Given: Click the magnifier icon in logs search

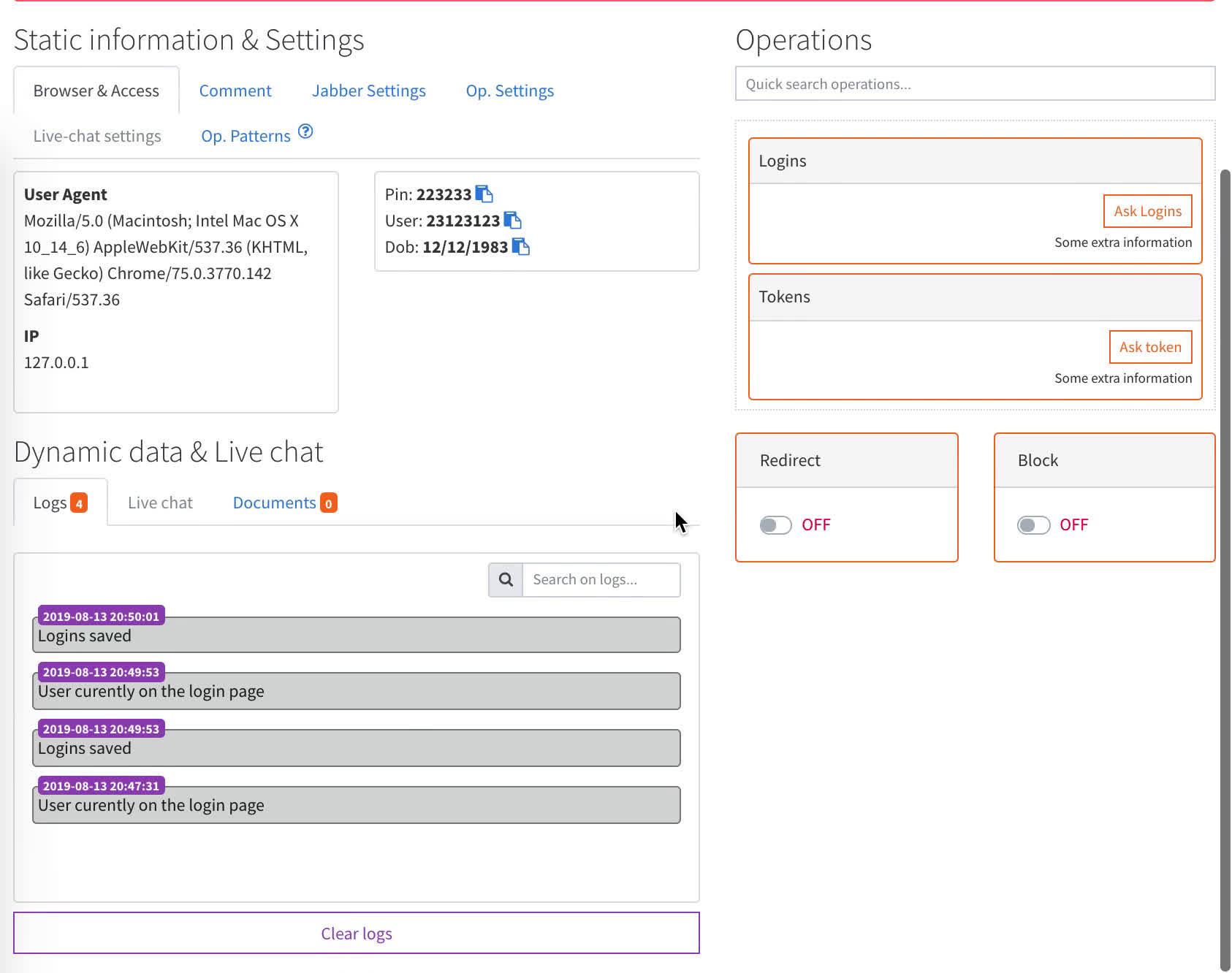Looking at the screenshot, I should click(506, 580).
